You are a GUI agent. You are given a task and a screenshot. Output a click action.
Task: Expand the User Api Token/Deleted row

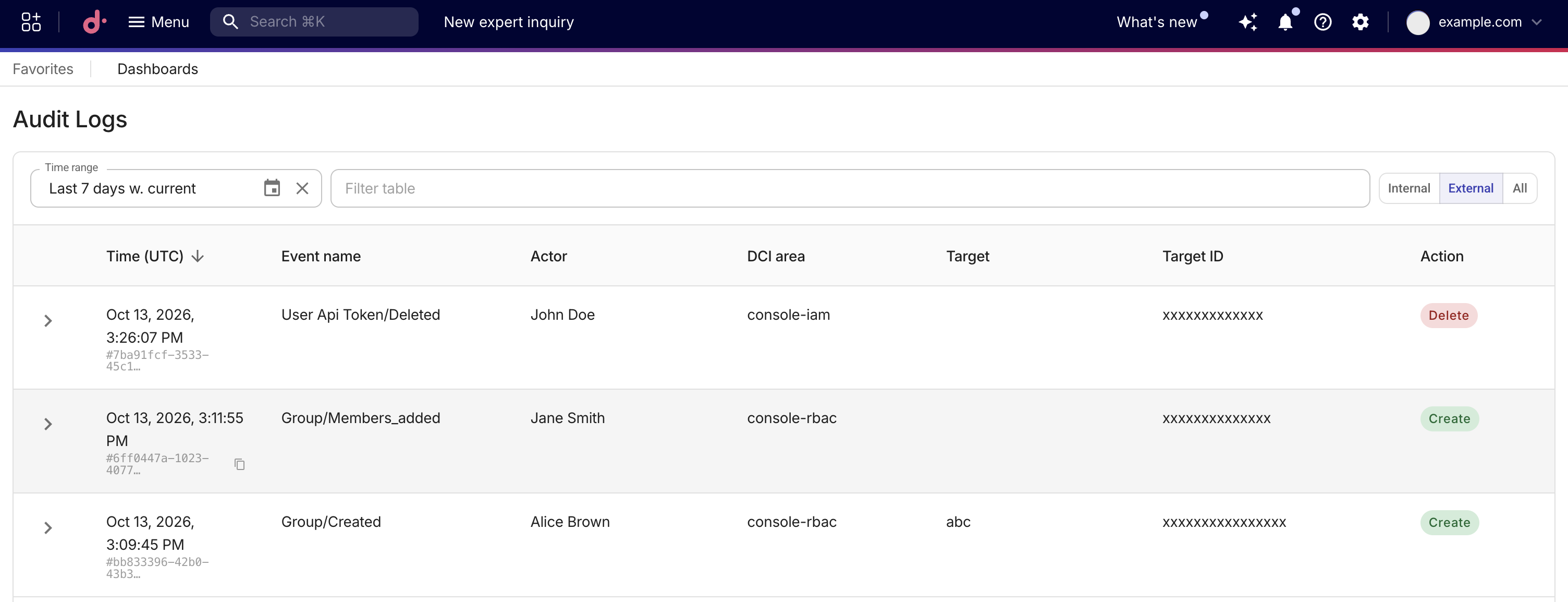pyautogui.click(x=48, y=320)
